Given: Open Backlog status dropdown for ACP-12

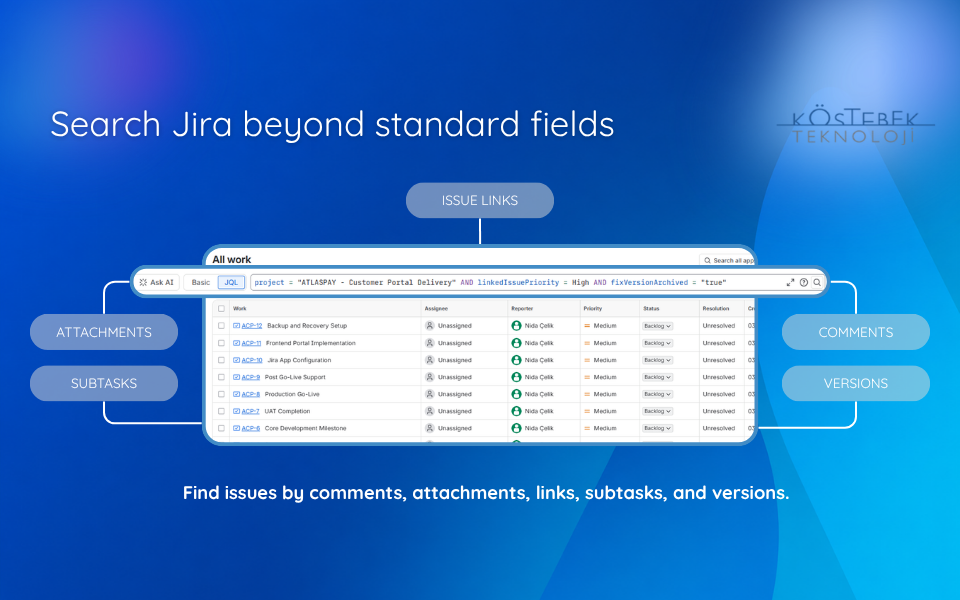Looking at the screenshot, I should coord(658,326).
